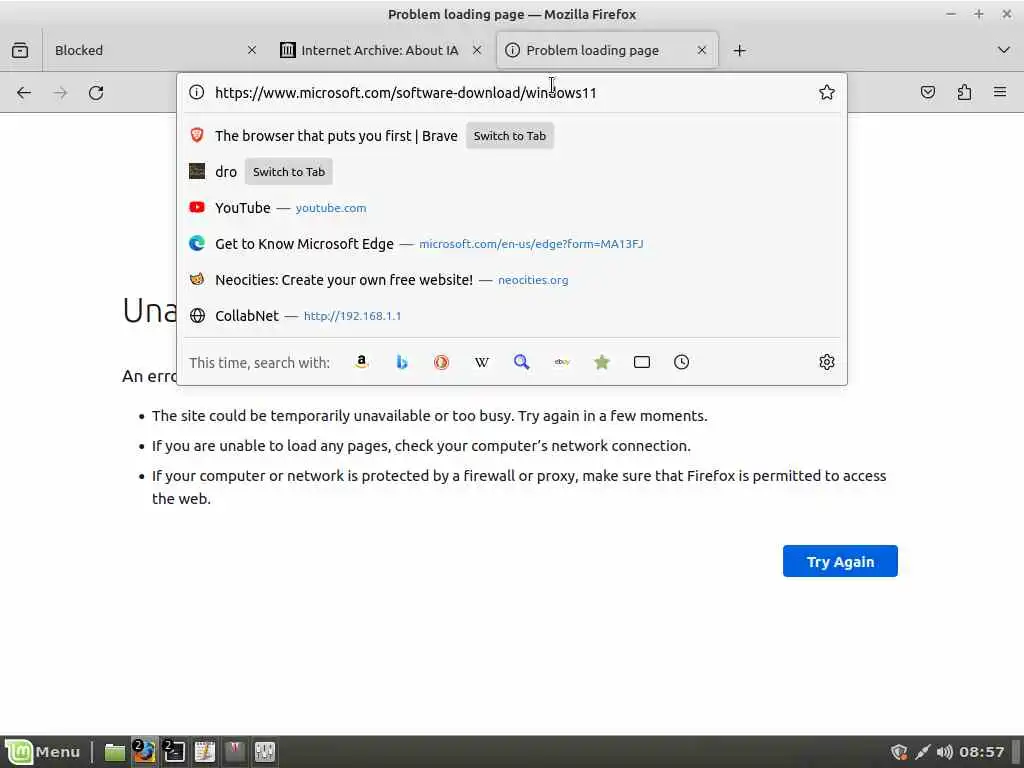This screenshot has width=1024, height=768.
Task: Open the file manager in taskbar
Action: [114, 752]
